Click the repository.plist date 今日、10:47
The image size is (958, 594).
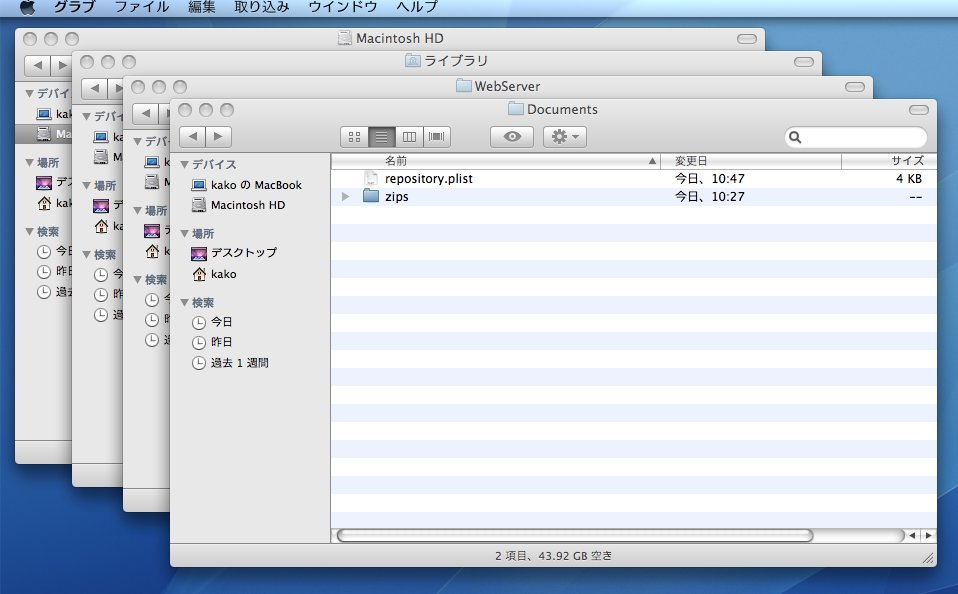click(709, 178)
